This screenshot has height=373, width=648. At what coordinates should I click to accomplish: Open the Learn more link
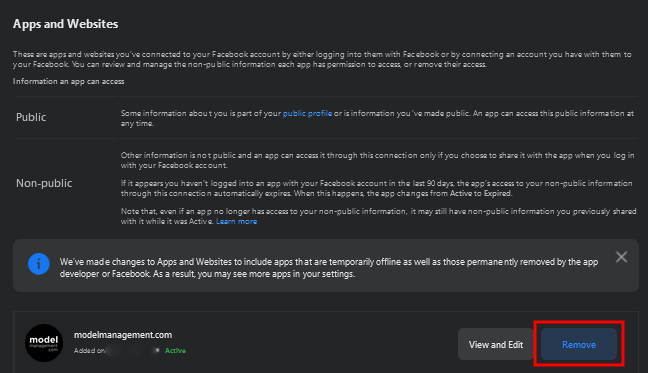(236, 221)
